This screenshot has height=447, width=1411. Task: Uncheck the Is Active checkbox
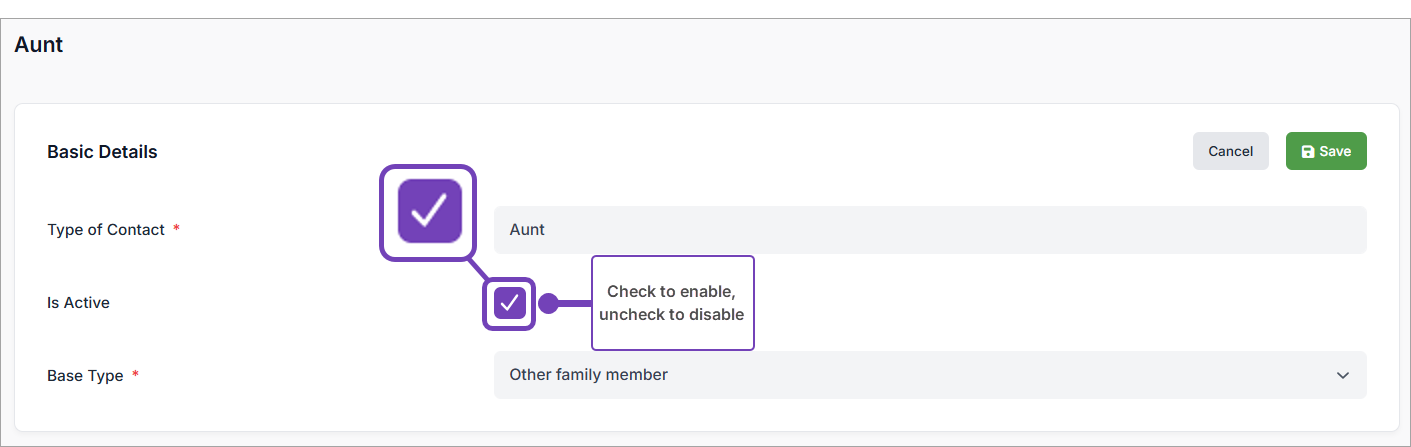(x=510, y=303)
